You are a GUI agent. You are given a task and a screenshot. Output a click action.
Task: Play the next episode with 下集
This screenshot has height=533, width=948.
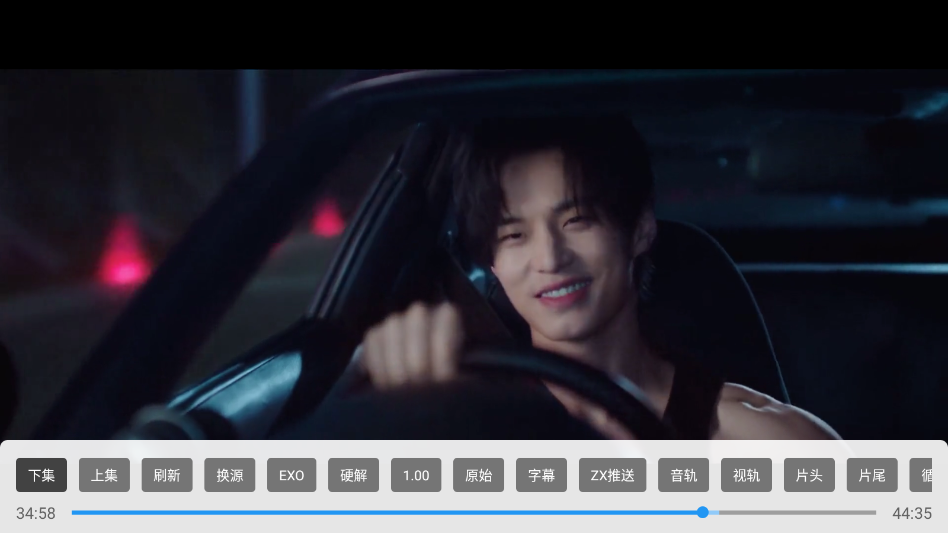point(42,475)
